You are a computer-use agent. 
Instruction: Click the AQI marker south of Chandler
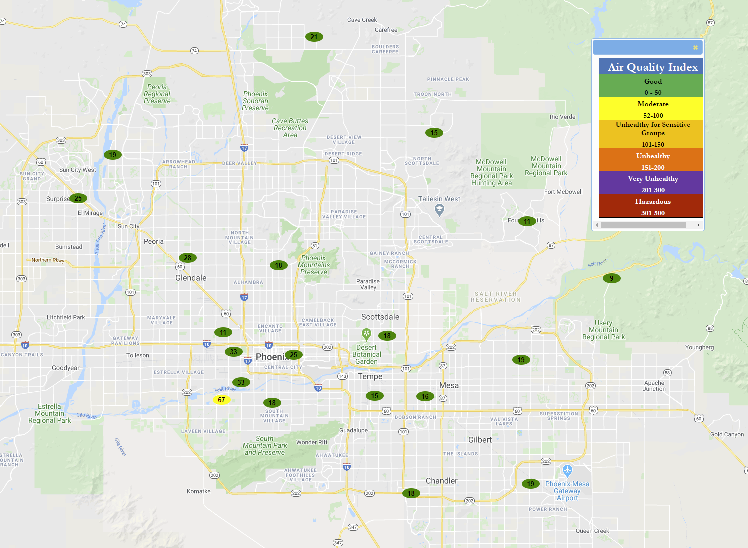(410, 493)
